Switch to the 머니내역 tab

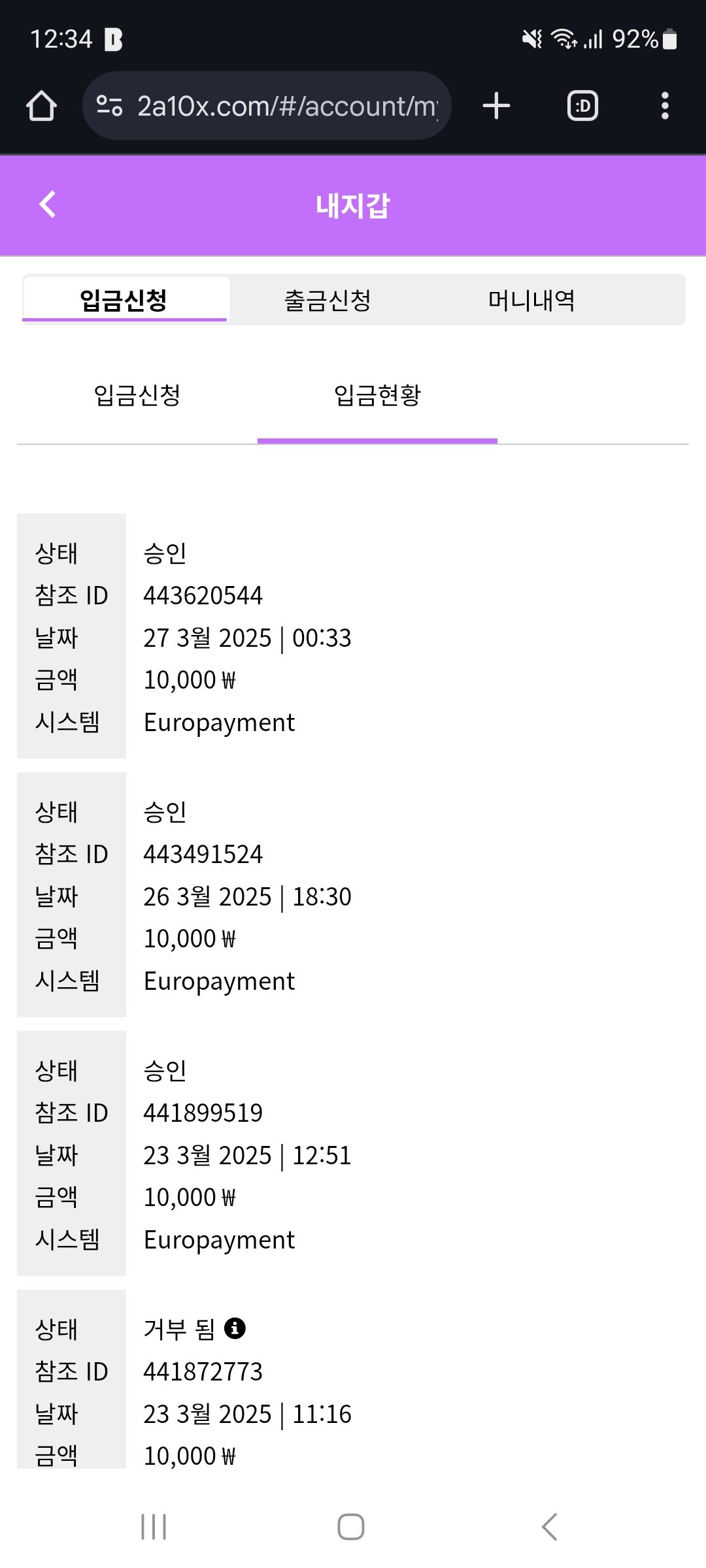pos(531,301)
